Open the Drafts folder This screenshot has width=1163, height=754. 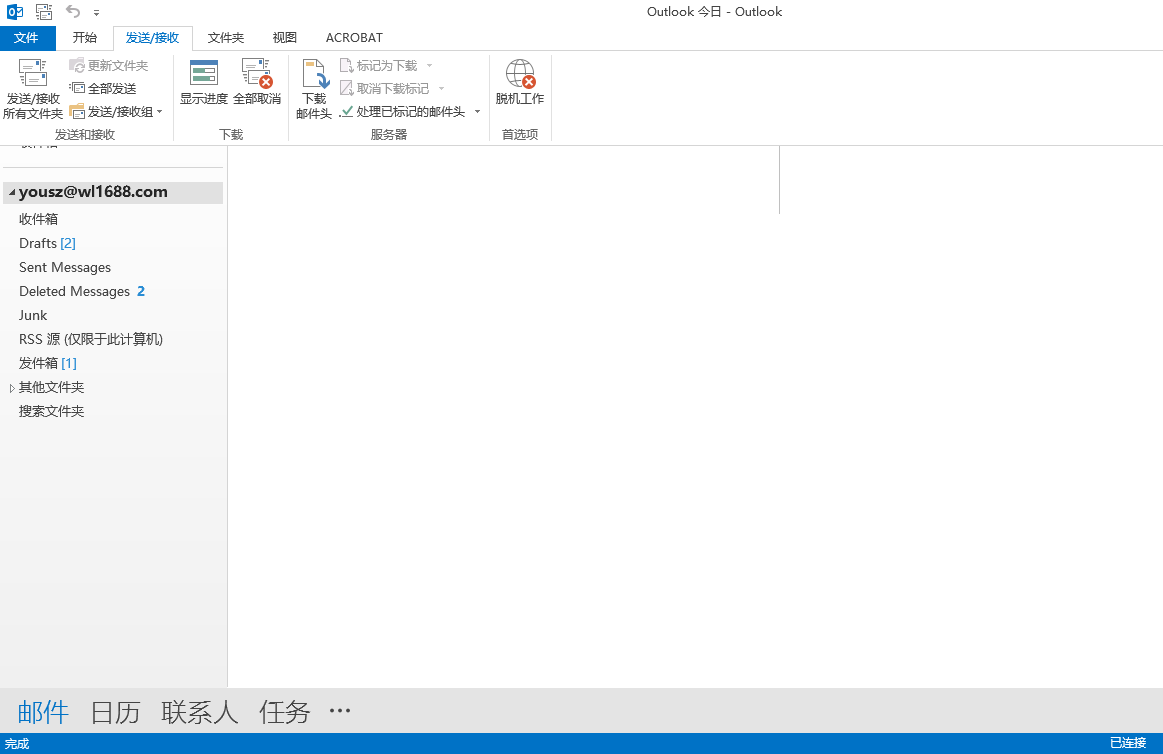[47, 243]
